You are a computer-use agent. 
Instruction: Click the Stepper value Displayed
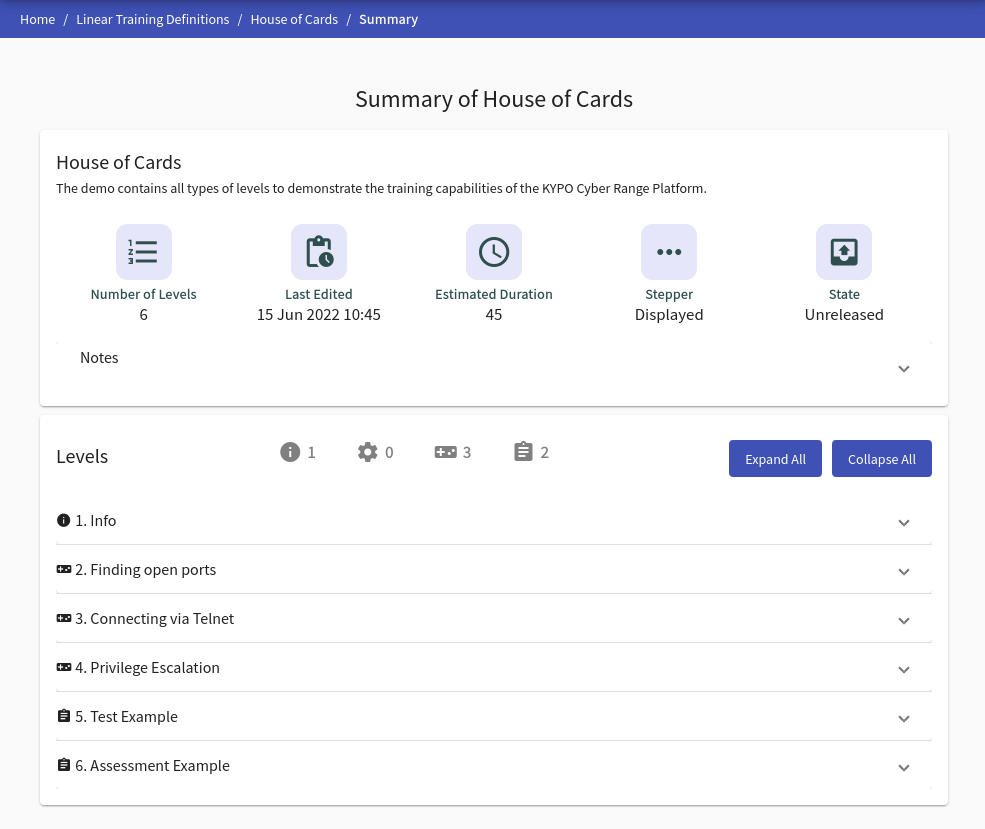(669, 315)
